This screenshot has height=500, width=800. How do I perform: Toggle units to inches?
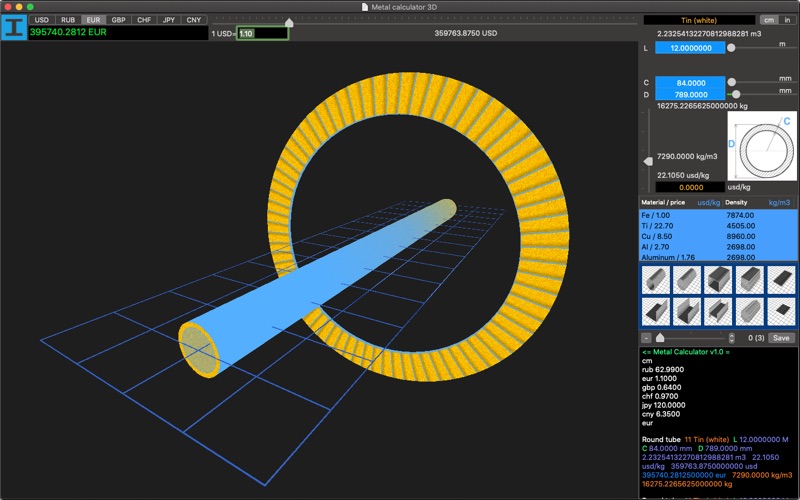(x=787, y=20)
